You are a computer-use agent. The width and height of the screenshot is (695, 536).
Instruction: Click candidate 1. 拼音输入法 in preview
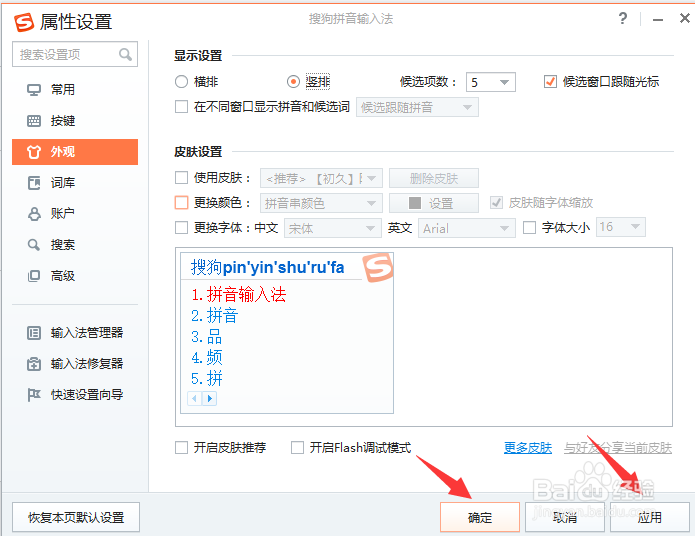239,294
